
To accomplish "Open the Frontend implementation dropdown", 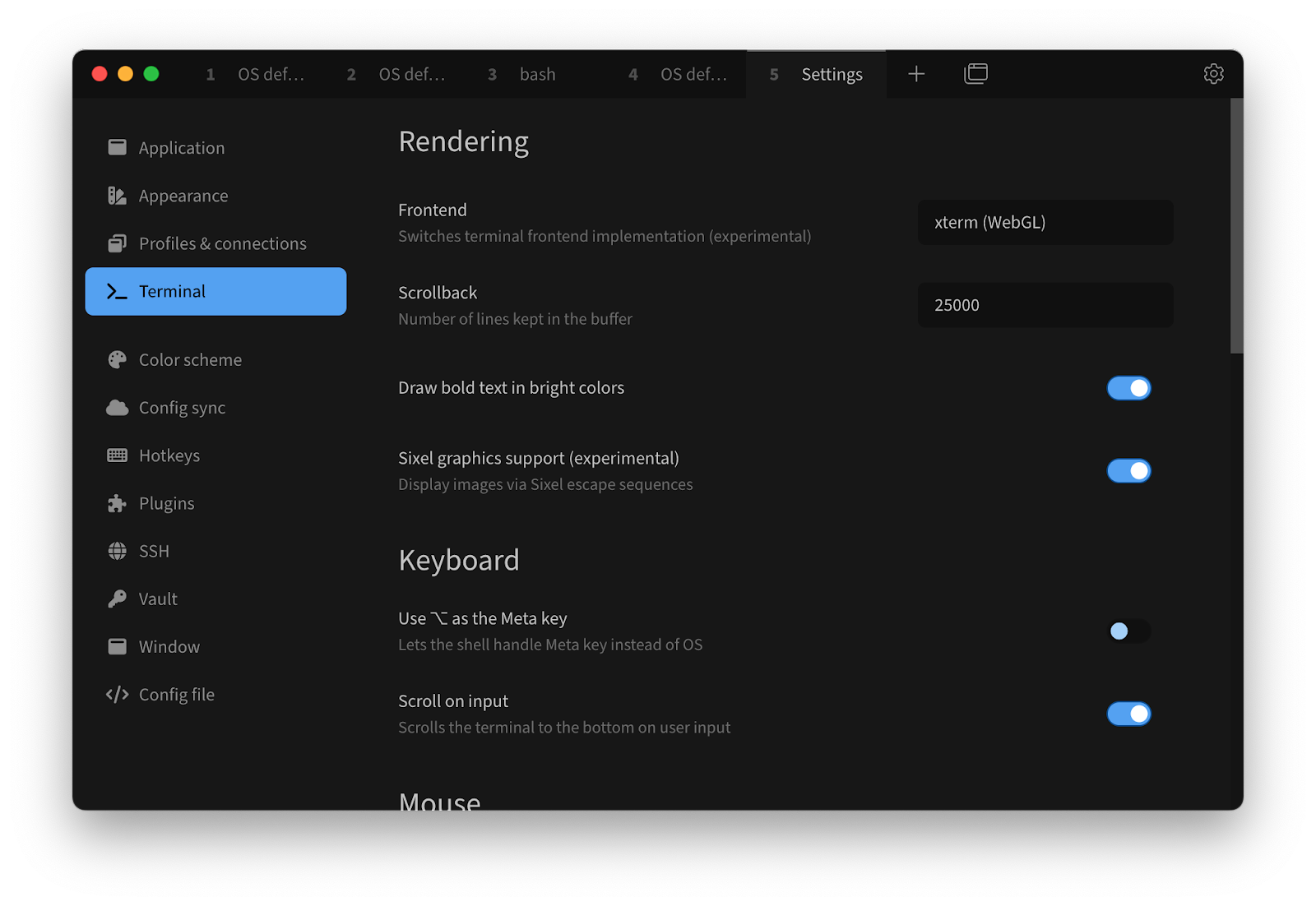I will click(1045, 222).
